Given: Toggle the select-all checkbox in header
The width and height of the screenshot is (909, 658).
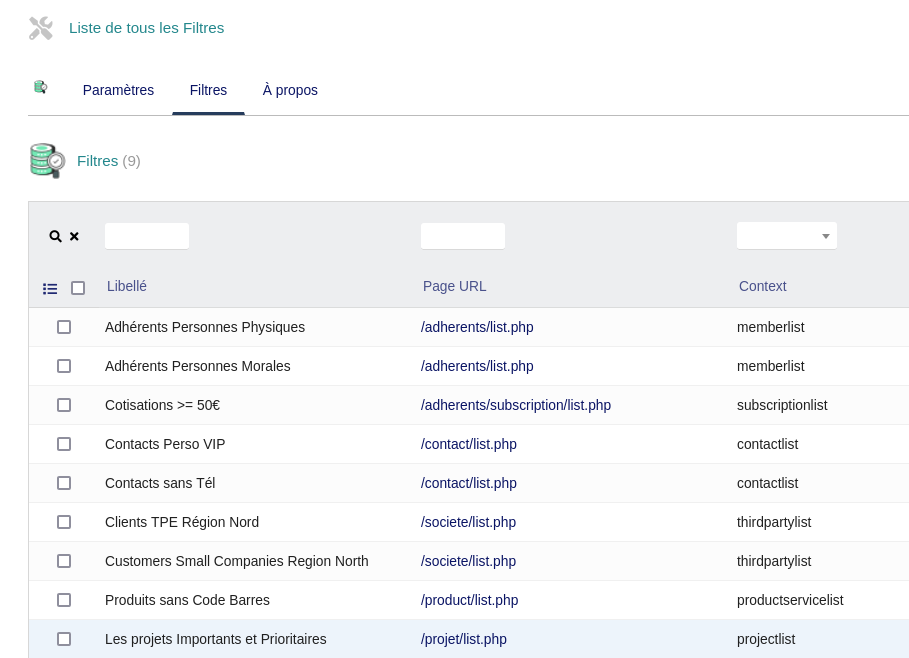Looking at the screenshot, I should [x=78, y=288].
